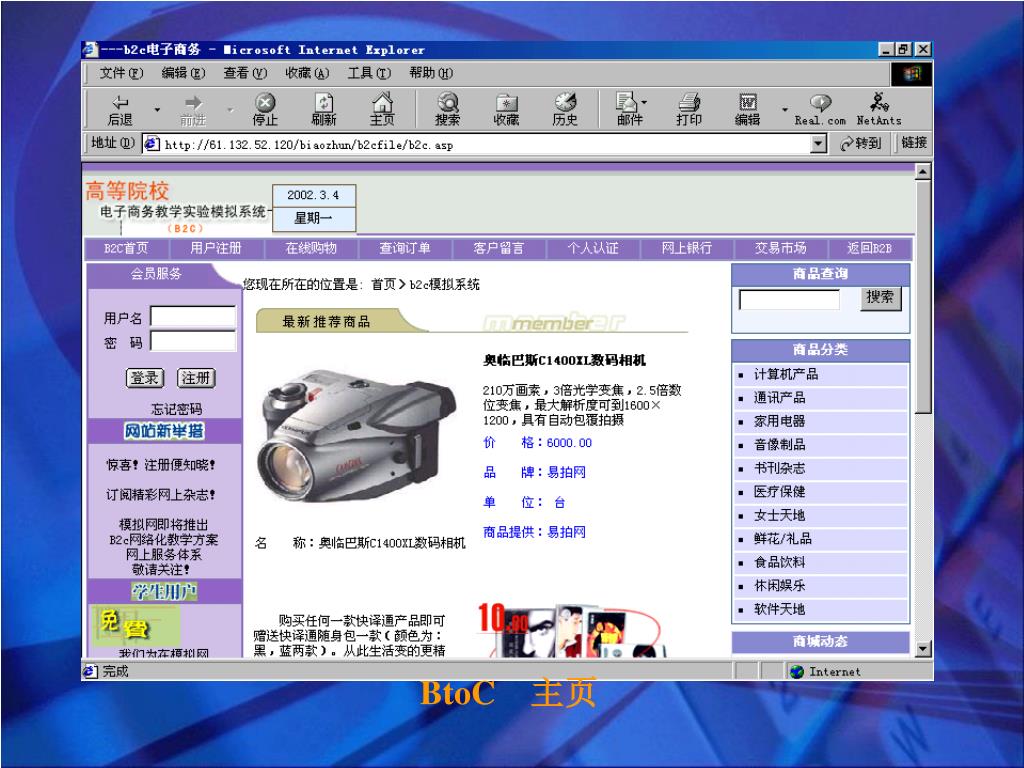This screenshot has height=768, width=1024.
Task: Expand the Mail button dropdown arrow
Action: [645, 103]
